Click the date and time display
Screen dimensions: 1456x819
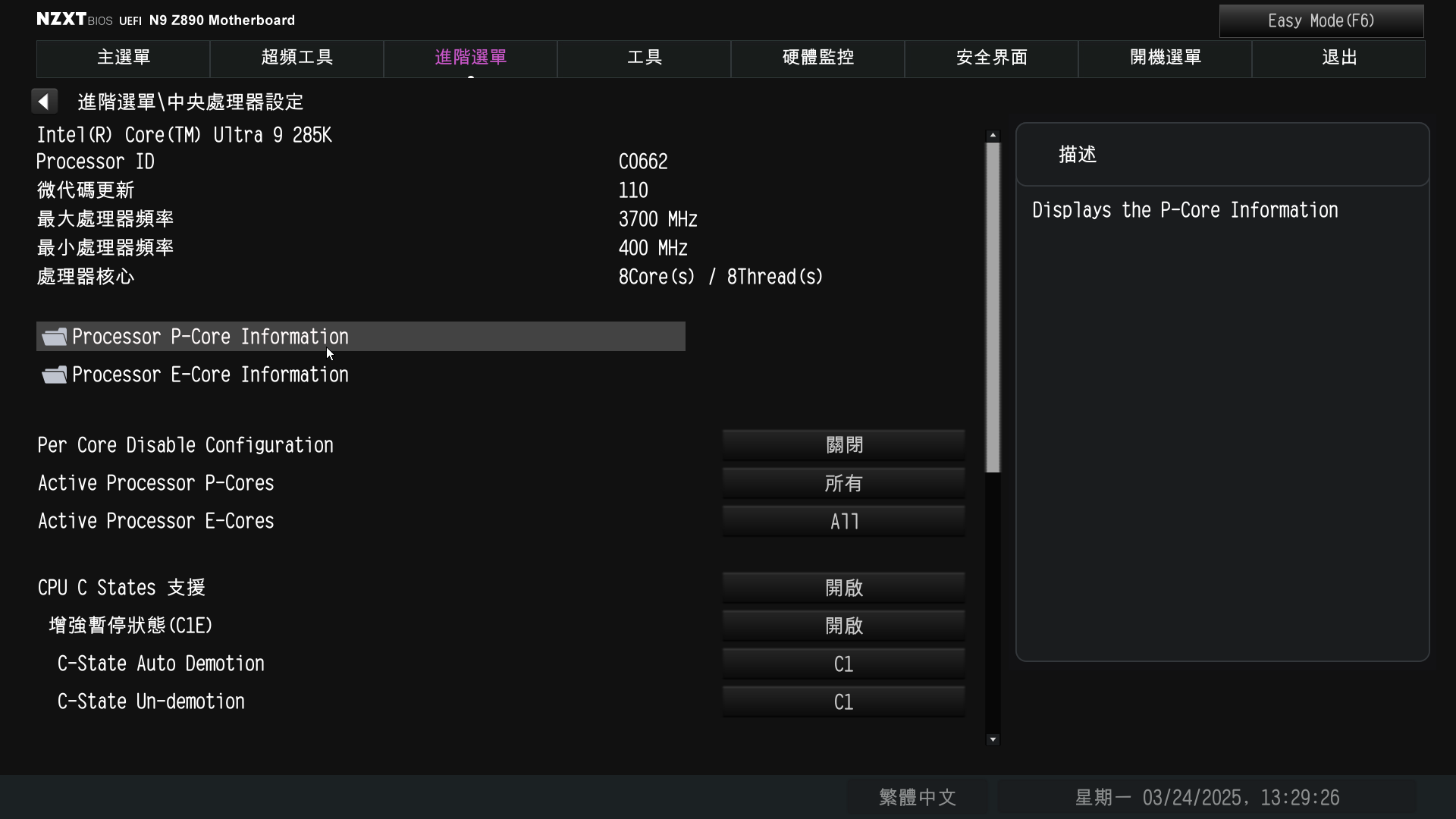pyautogui.click(x=1207, y=797)
